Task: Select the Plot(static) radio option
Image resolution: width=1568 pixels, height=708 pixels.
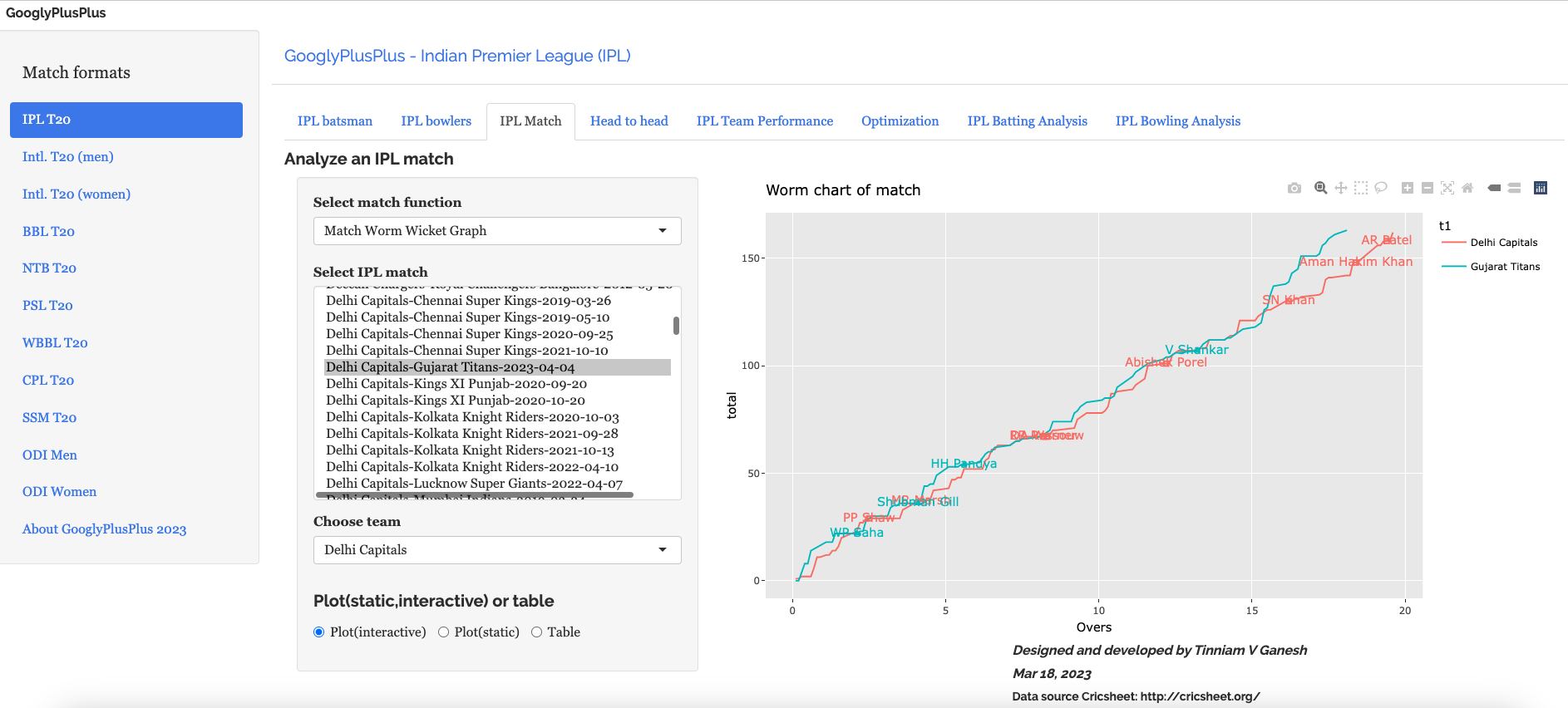Action: click(x=444, y=632)
